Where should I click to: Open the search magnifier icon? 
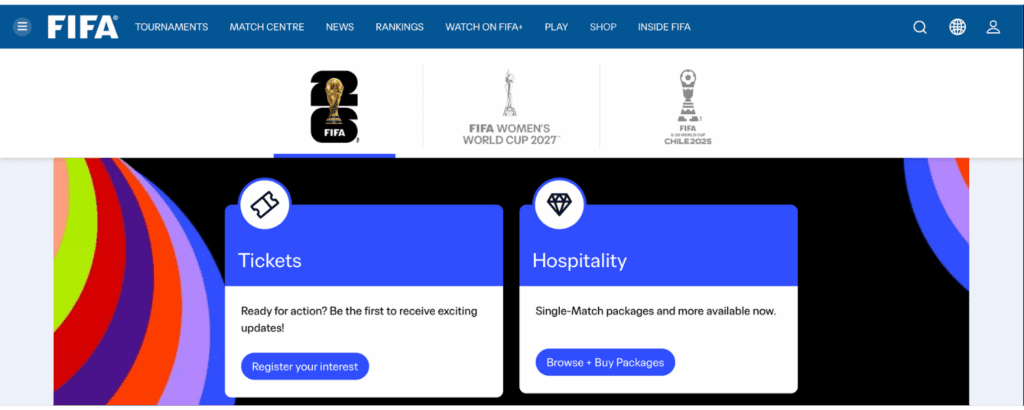click(x=920, y=27)
